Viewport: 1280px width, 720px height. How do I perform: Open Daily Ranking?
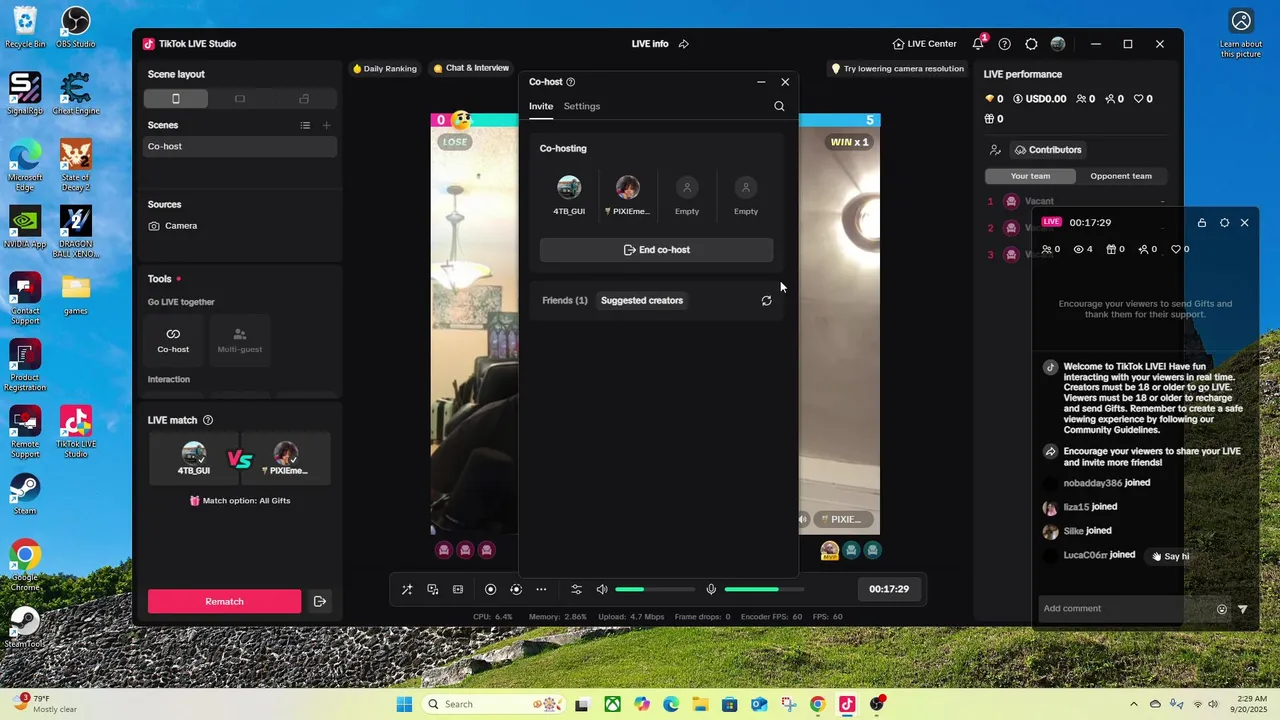point(384,69)
